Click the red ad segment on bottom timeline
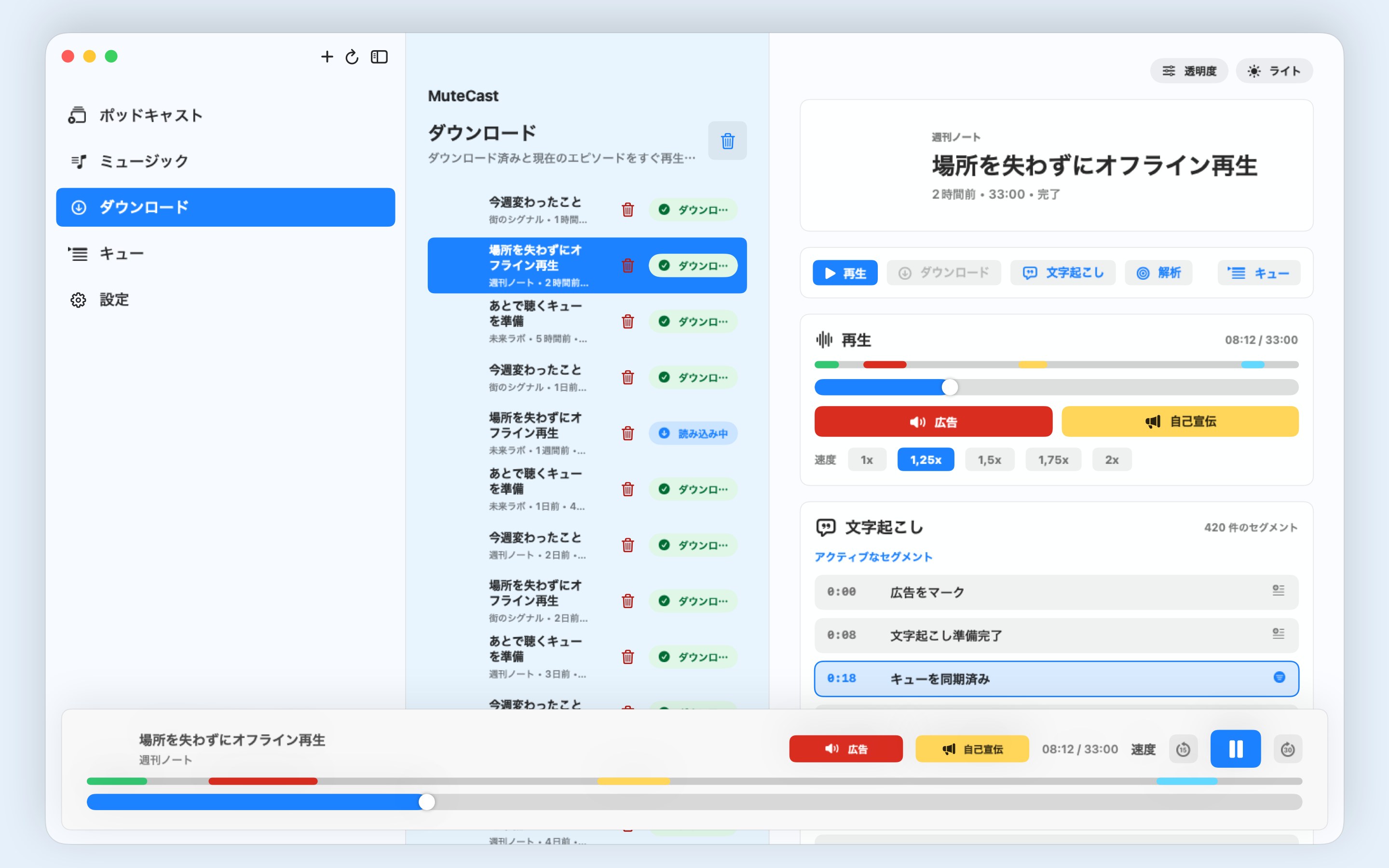Viewport: 1389px width, 868px height. tap(263, 781)
